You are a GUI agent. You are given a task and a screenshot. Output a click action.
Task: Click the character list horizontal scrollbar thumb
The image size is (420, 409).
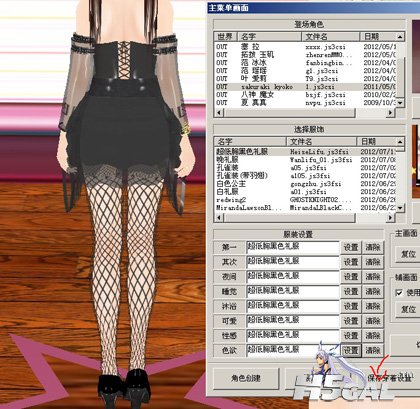click(289, 113)
